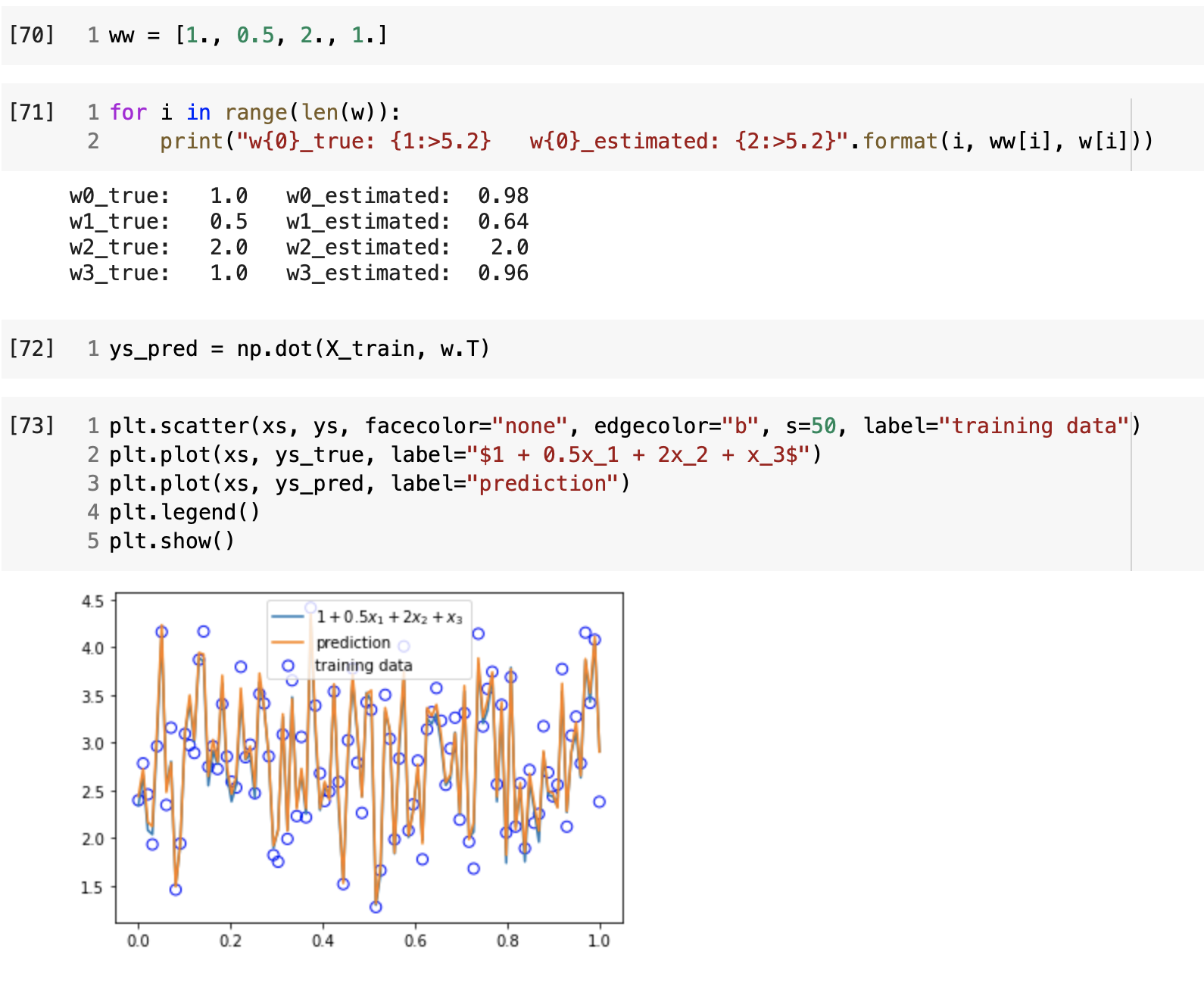Viewport: 1204px width, 989px height.
Task: Click the print format line in cell 71
Action: [657, 141]
